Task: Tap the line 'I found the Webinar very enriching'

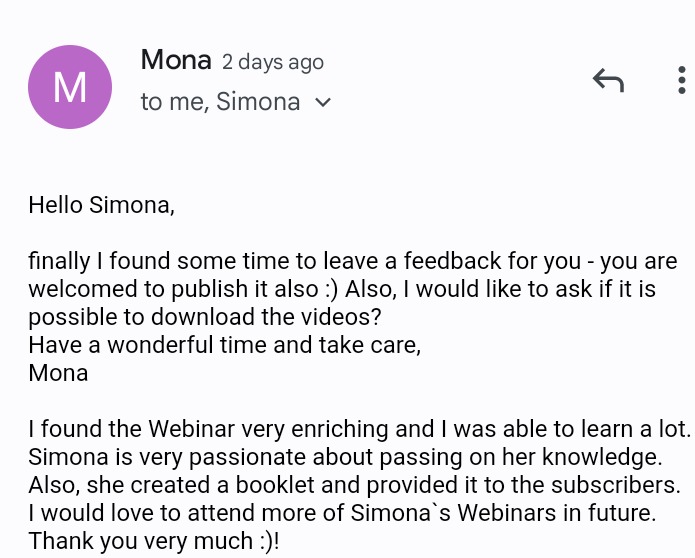Action: tap(360, 429)
